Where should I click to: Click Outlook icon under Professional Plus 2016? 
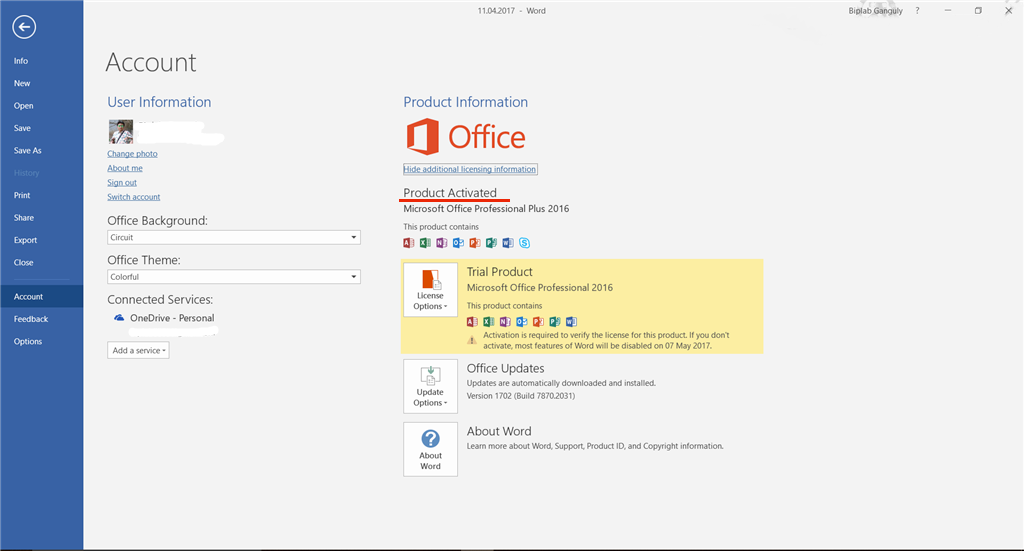(458, 243)
